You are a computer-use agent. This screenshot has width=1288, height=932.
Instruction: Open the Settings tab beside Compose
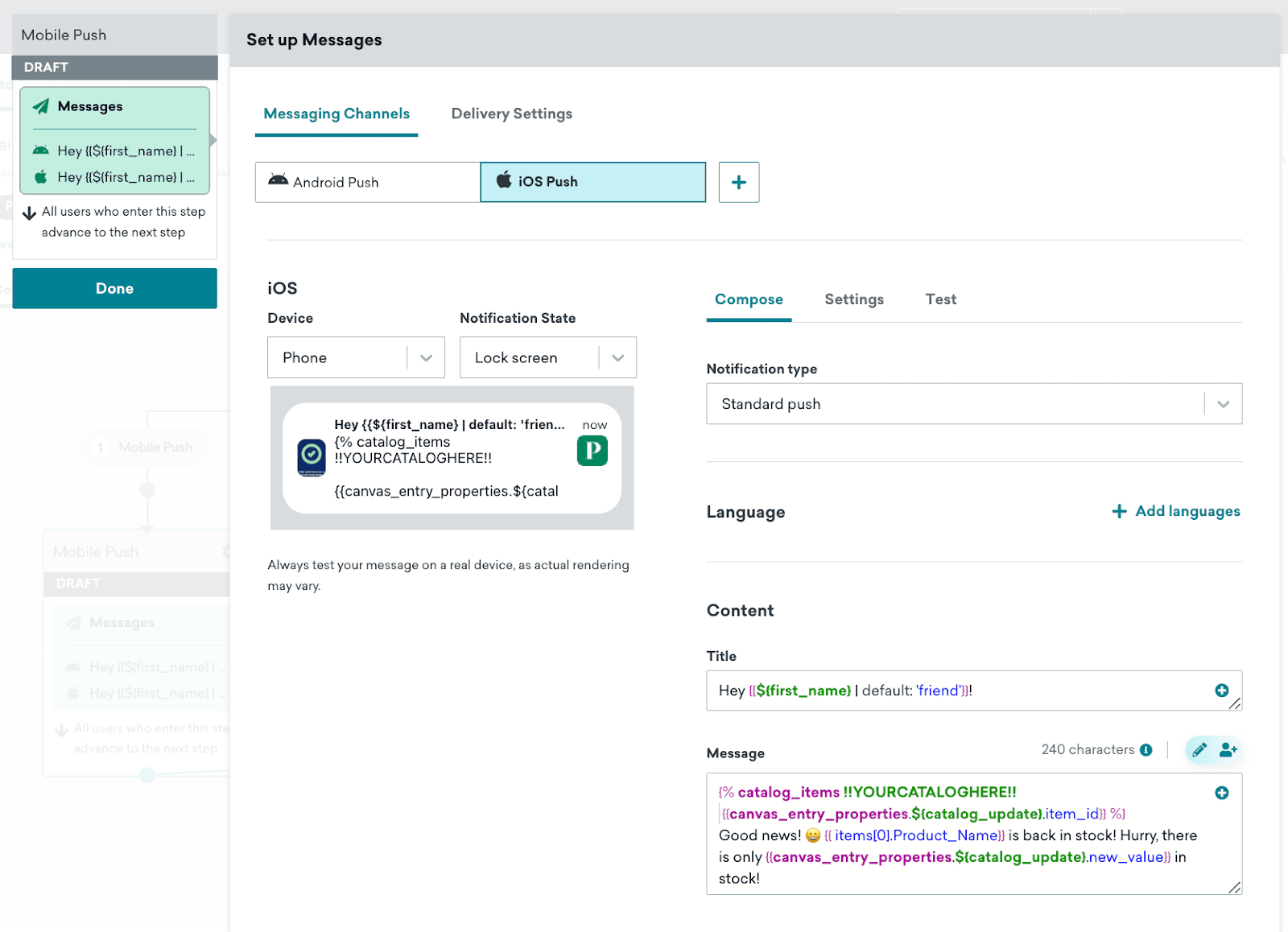[854, 299]
